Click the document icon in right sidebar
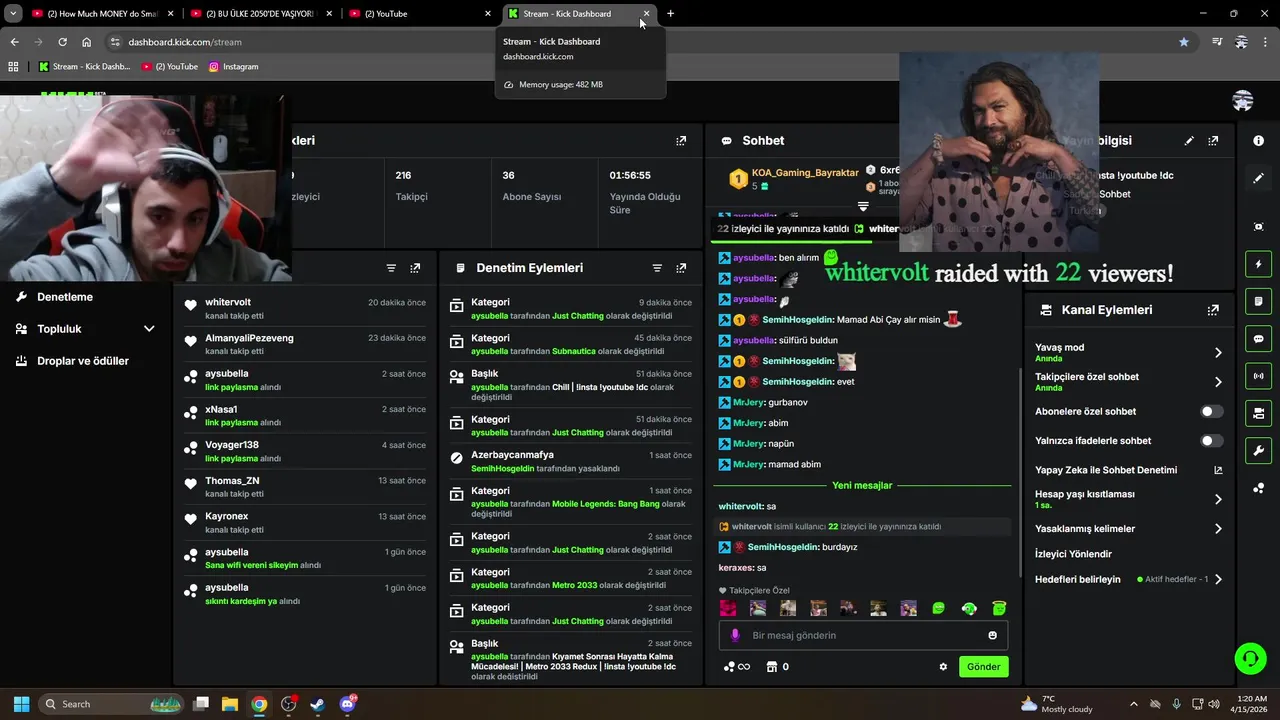1280x720 pixels. pyautogui.click(x=1258, y=301)
